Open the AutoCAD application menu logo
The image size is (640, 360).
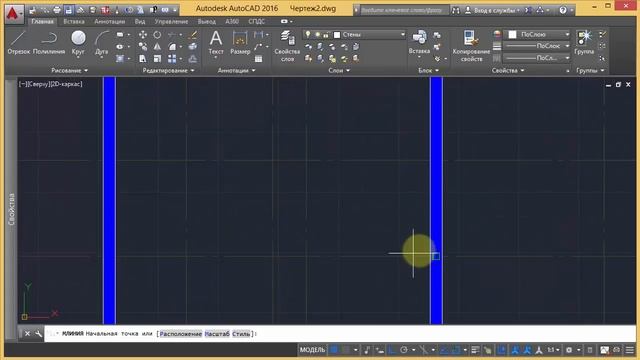point(14,13)
